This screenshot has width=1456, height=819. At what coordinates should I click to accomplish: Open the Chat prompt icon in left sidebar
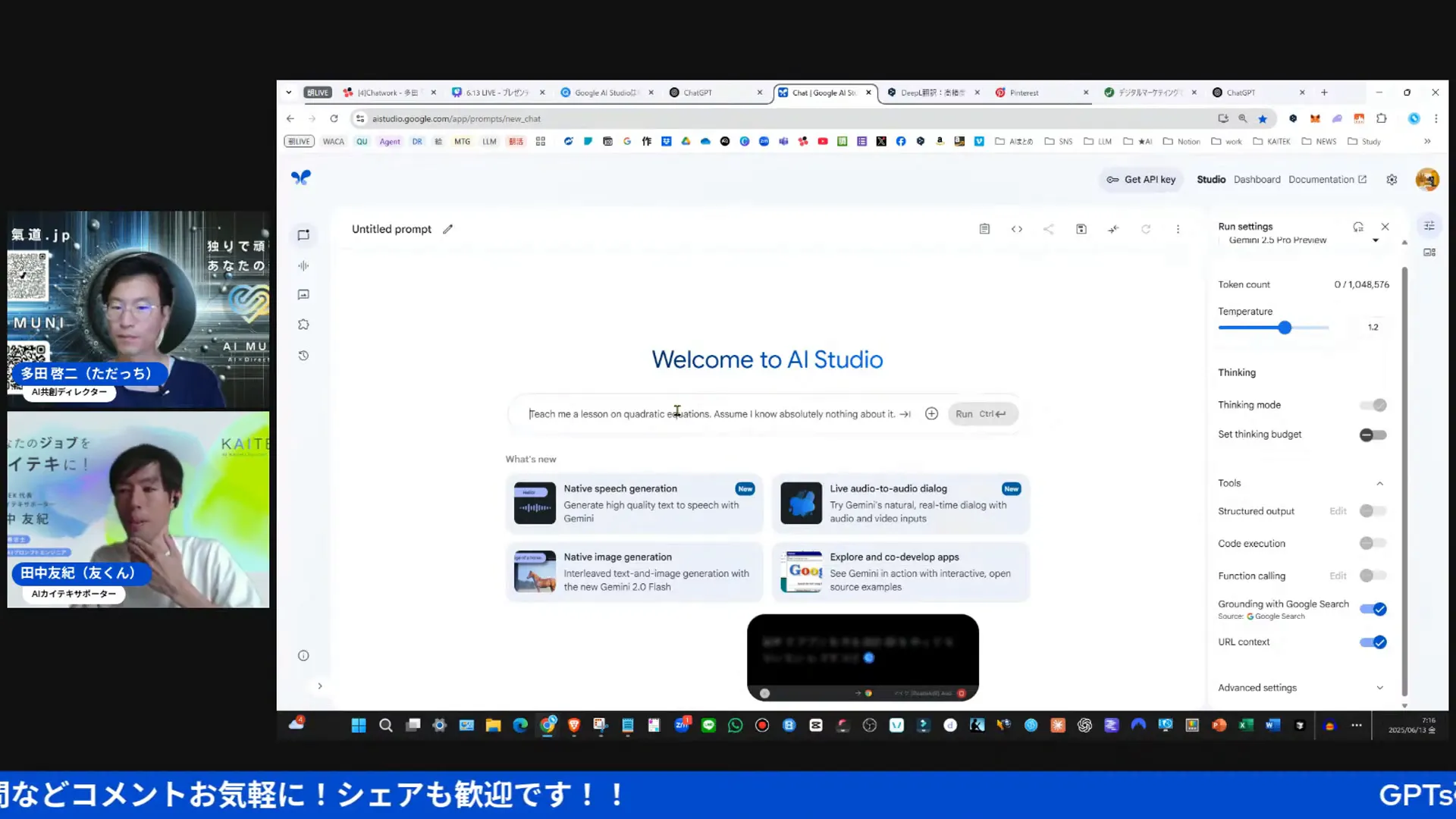(303, 235)
